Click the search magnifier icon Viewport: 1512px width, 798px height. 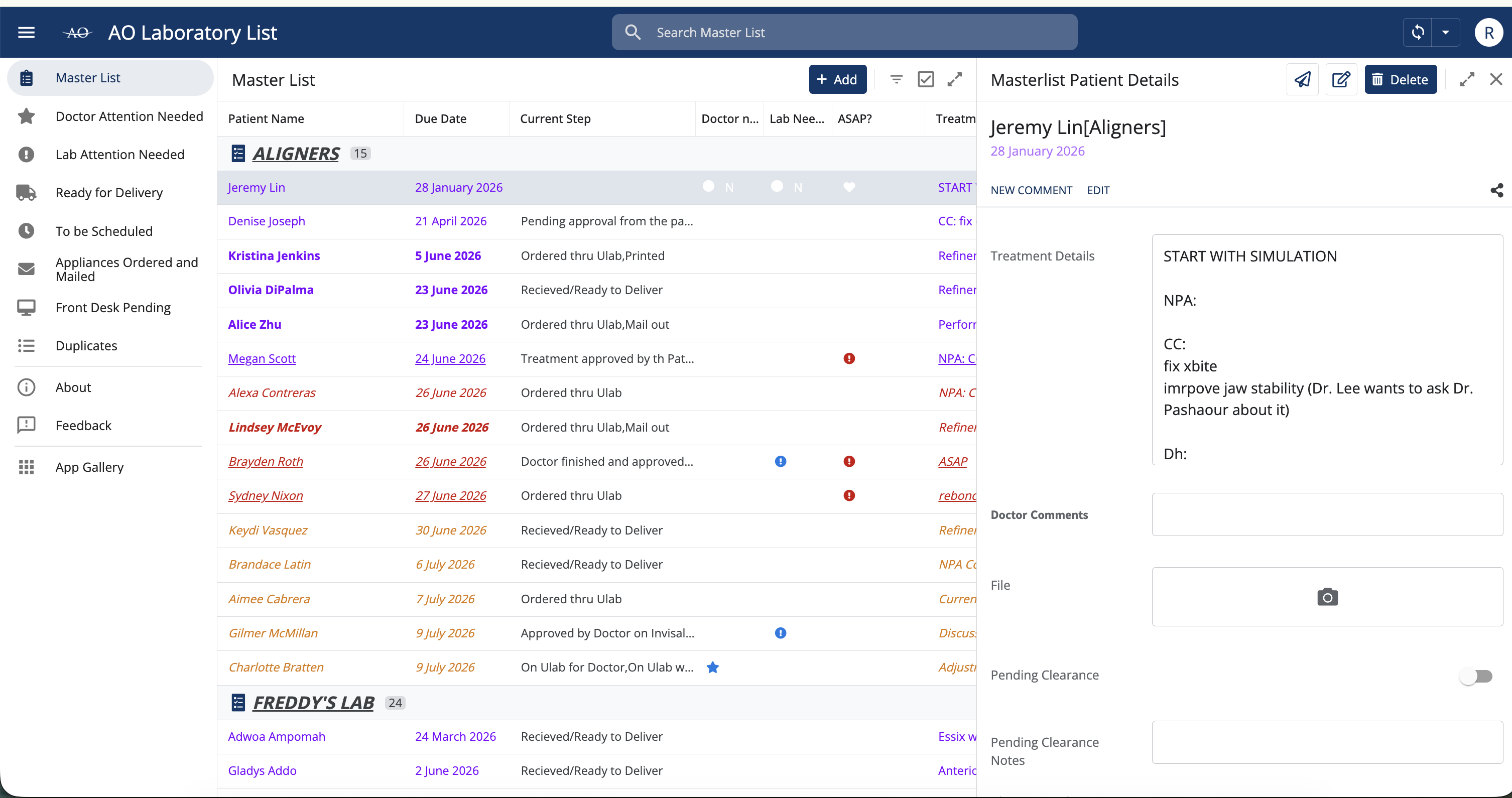click(633, 32)
